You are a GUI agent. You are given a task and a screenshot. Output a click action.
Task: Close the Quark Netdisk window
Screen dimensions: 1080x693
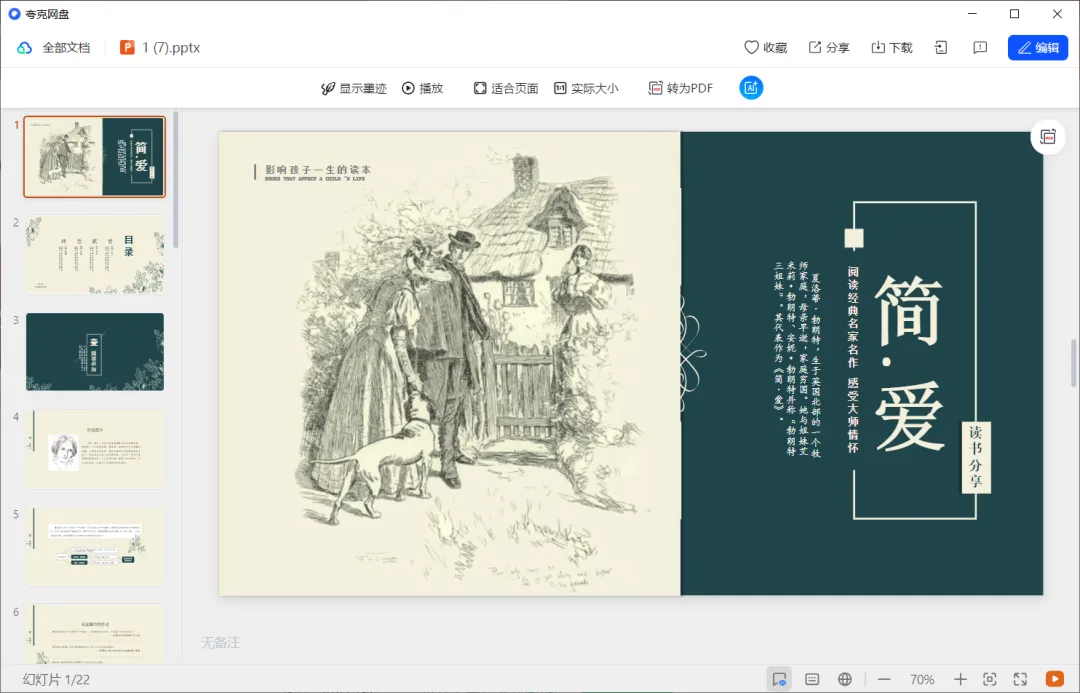tap(1057, 14)
